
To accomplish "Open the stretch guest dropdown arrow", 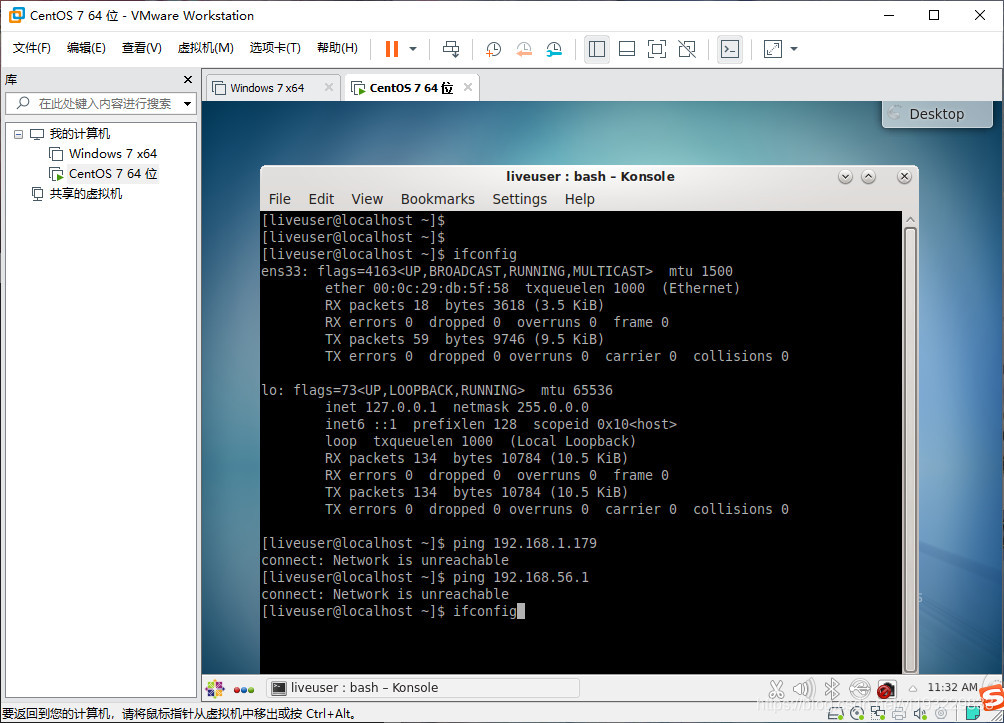I will click(x=794, y=49).
